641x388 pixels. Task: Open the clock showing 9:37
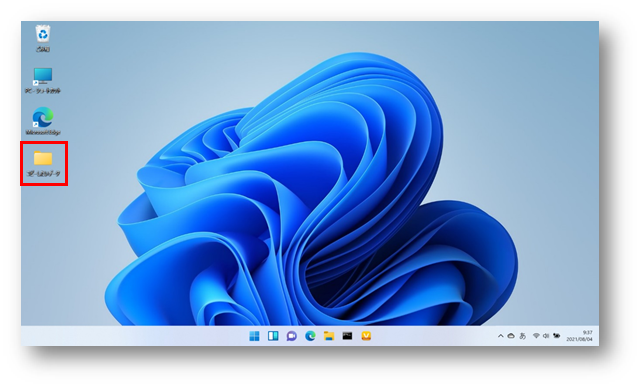(580, 336)
